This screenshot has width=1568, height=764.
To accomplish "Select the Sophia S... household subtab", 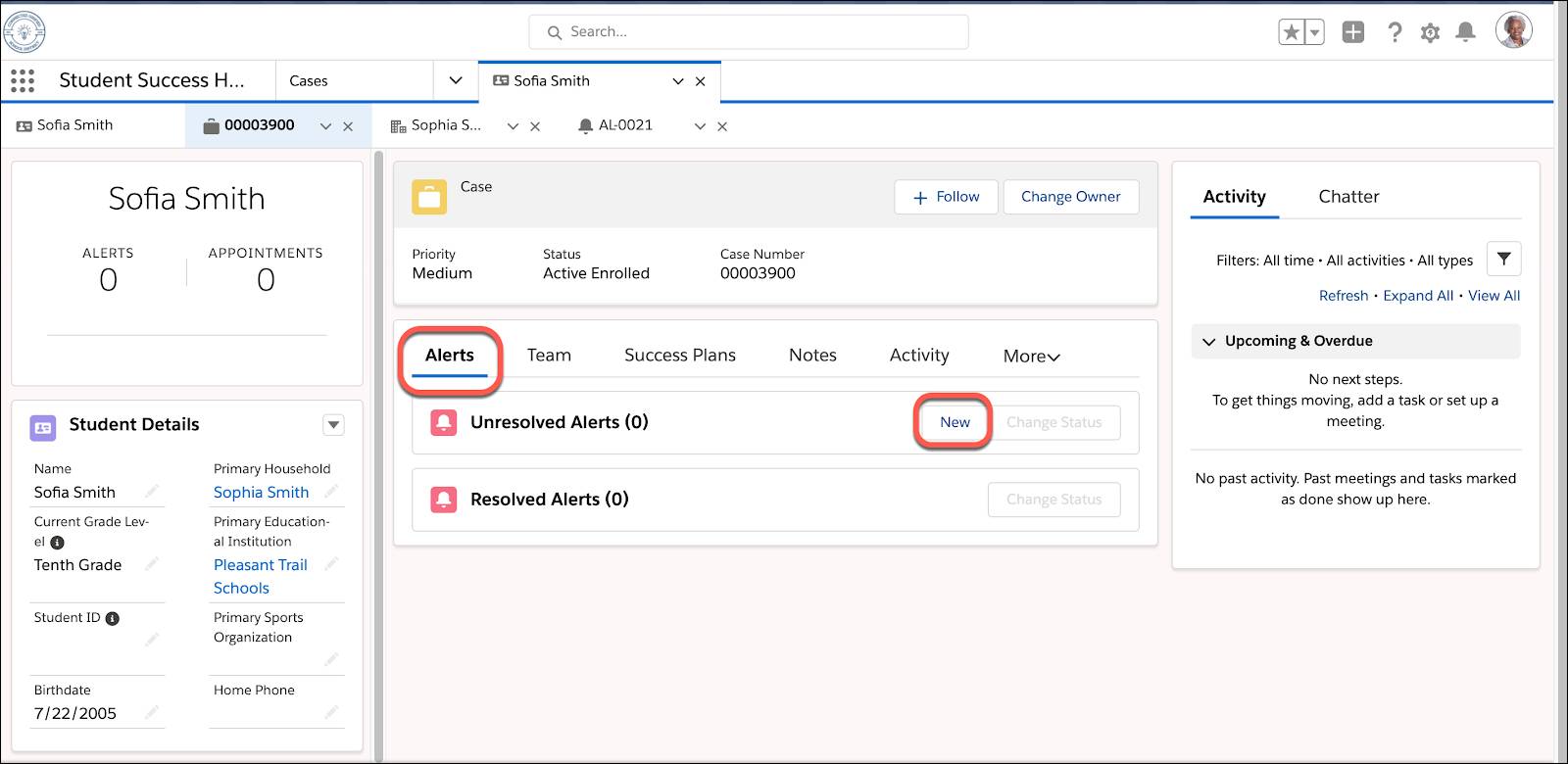I will coord(436,125).
